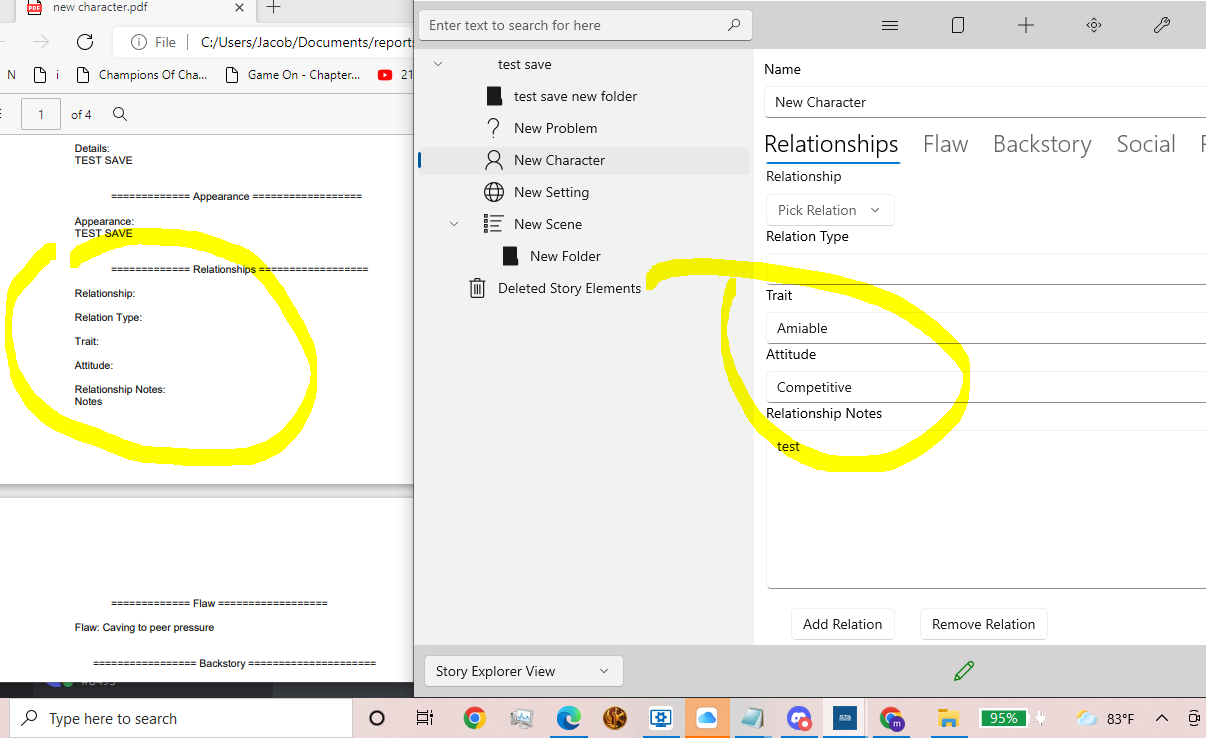The width and height of the screenshot is (1206, 738).
Task: Open the Pick Relation dropdown
Action: click(829, 209)
